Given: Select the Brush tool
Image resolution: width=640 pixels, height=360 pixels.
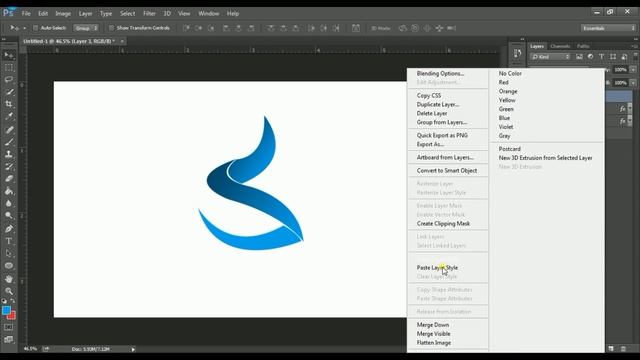Looking at the screenshot, I should pyautogui.click(x=9, y=142).
